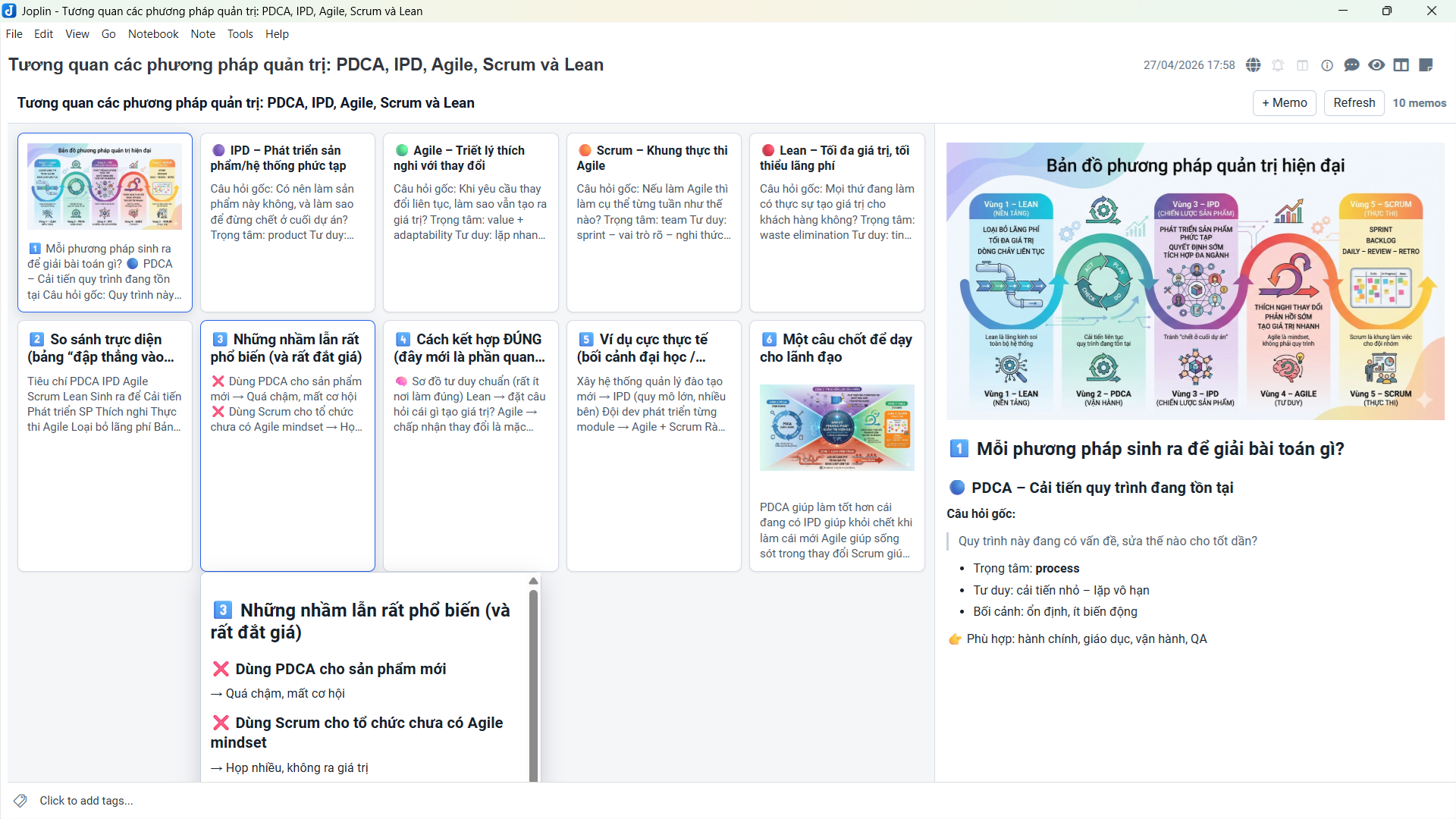1456x819 pixels.
Task: Open note properties info icon
Action: 1327,65
